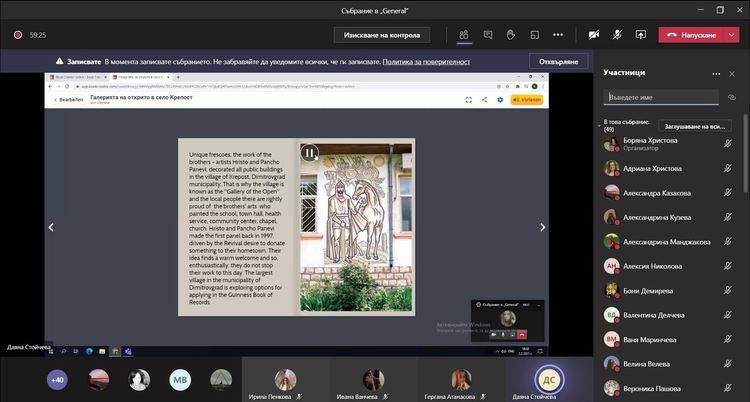The height and width of the screenshot is (402, 750).
Task: Enter fullscreen in shared Book Creator
Action: 469,100
